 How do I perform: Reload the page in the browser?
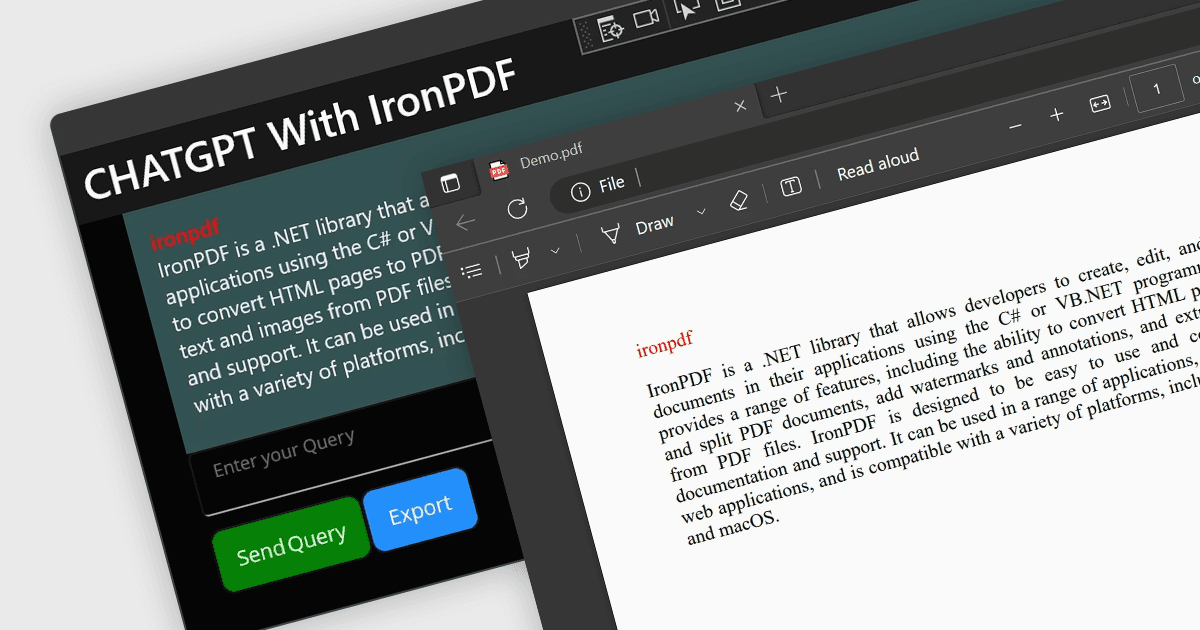(517, 208)
